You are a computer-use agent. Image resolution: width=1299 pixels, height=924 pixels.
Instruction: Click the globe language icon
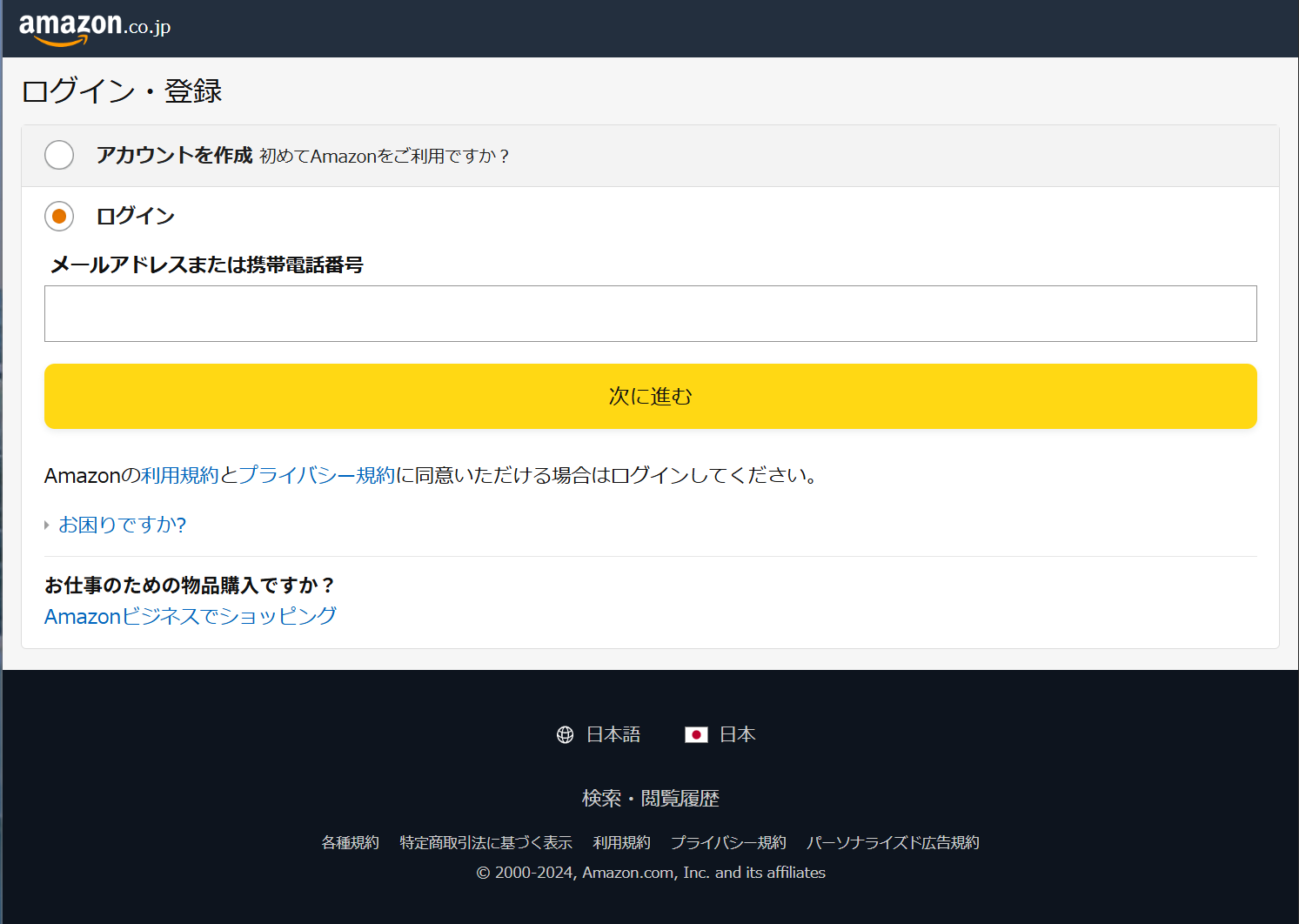tap(565, 735)
